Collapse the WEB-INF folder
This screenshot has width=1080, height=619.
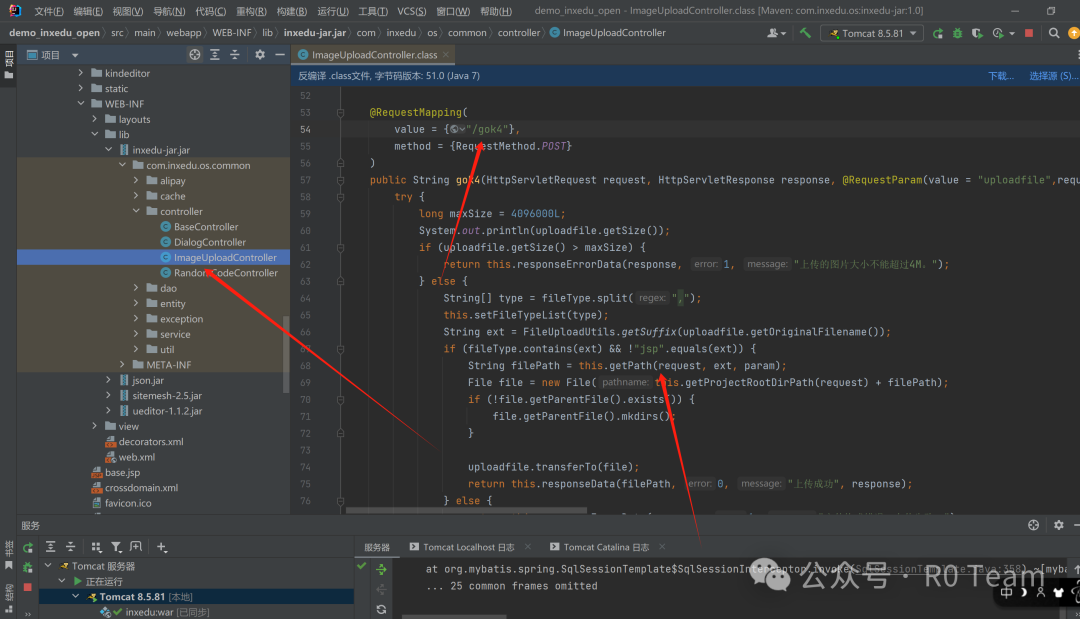pos(81,103)
